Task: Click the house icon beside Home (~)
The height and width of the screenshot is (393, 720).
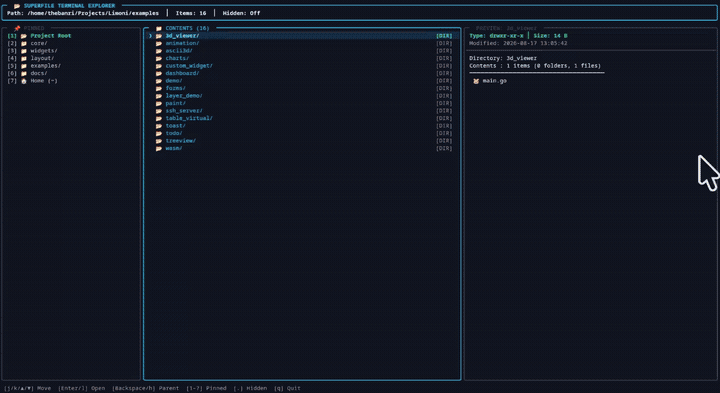Action: (24, 81)
